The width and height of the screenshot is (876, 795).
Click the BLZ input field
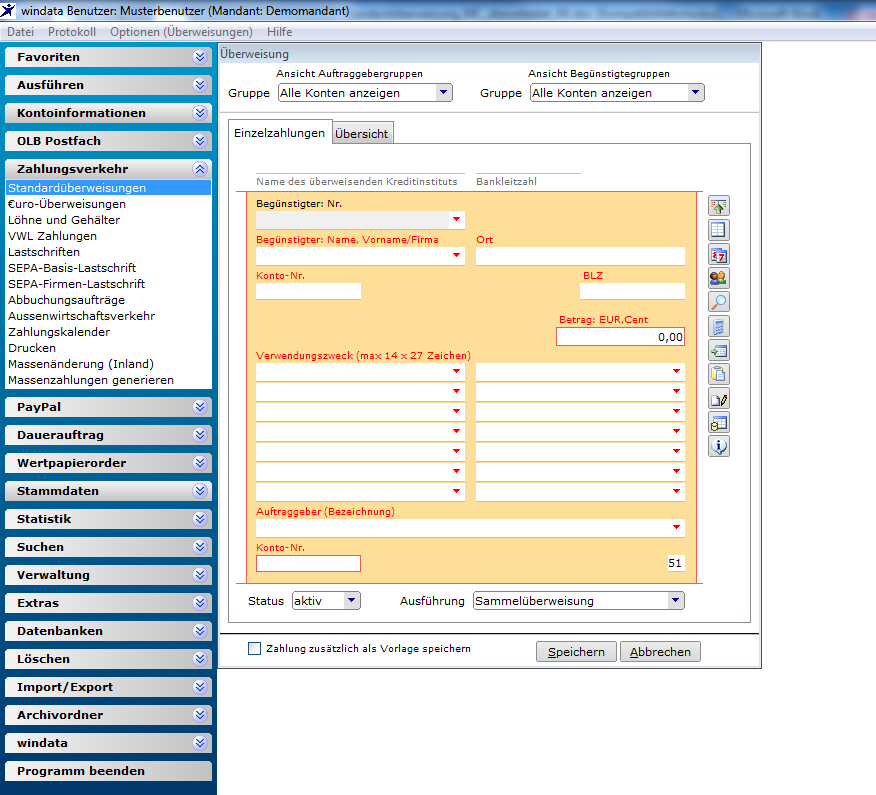click(x=632, y=291)
